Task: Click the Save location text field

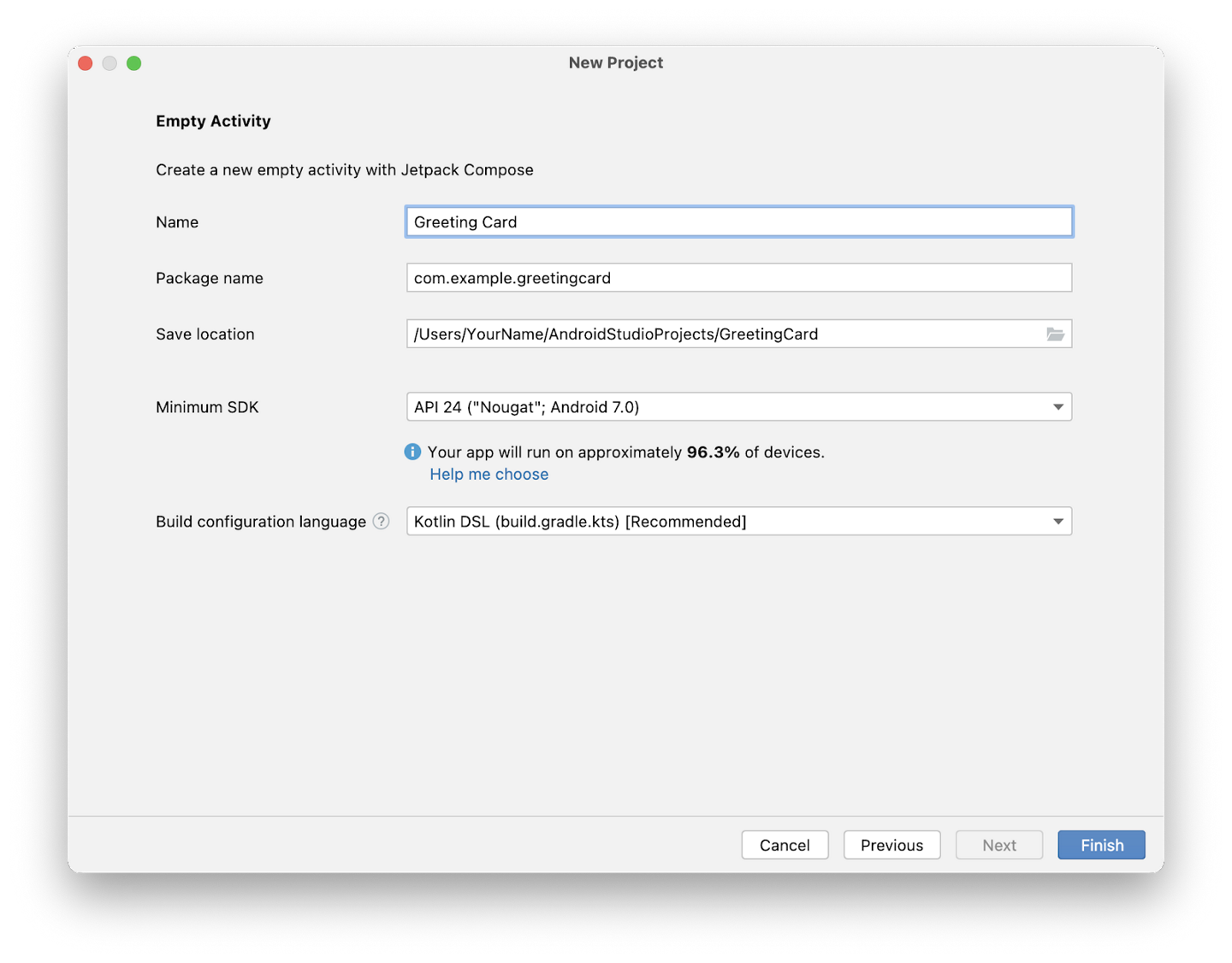Action: (727, 334)
